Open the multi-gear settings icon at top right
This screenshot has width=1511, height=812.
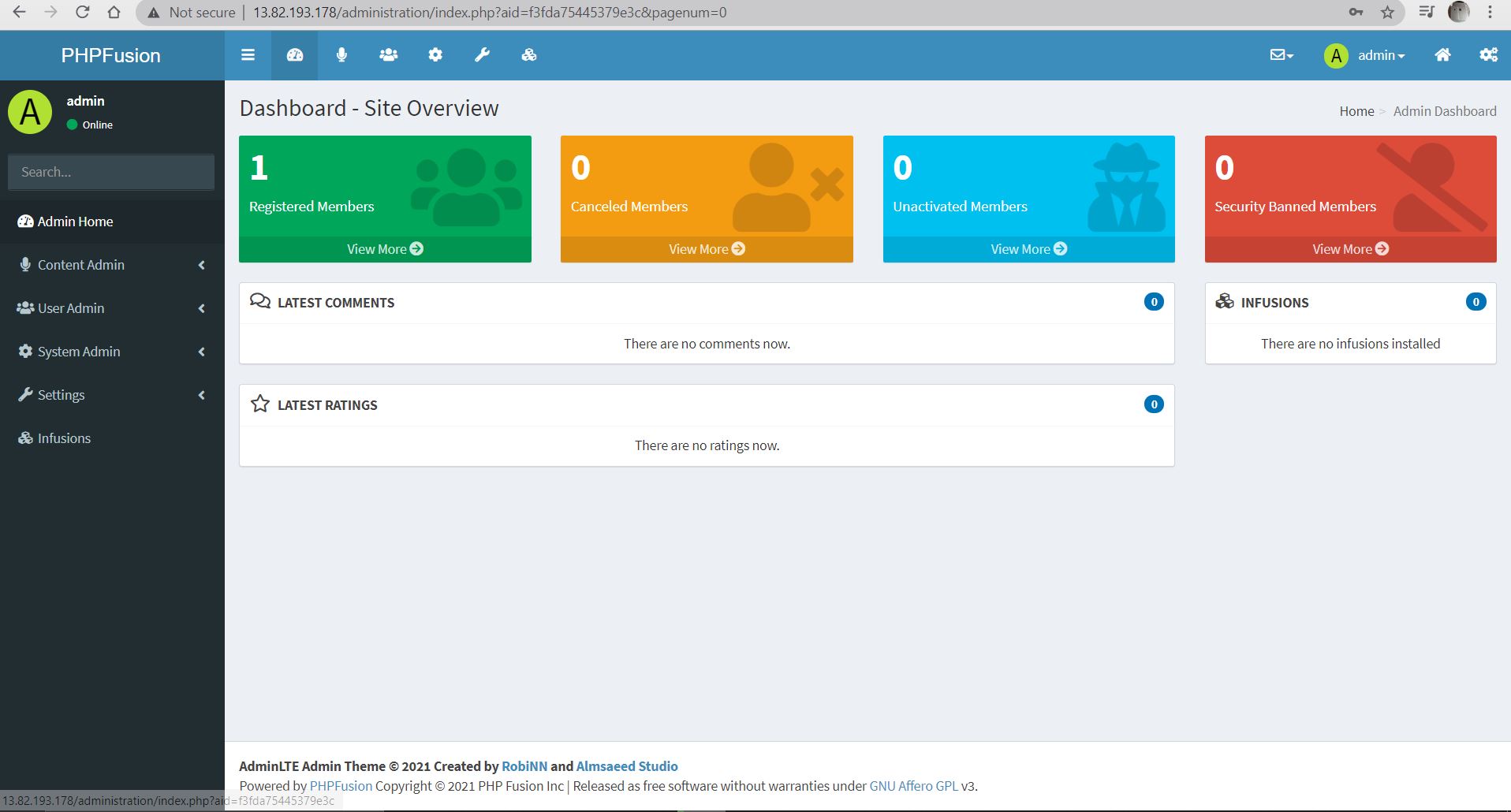(1488, 55)
